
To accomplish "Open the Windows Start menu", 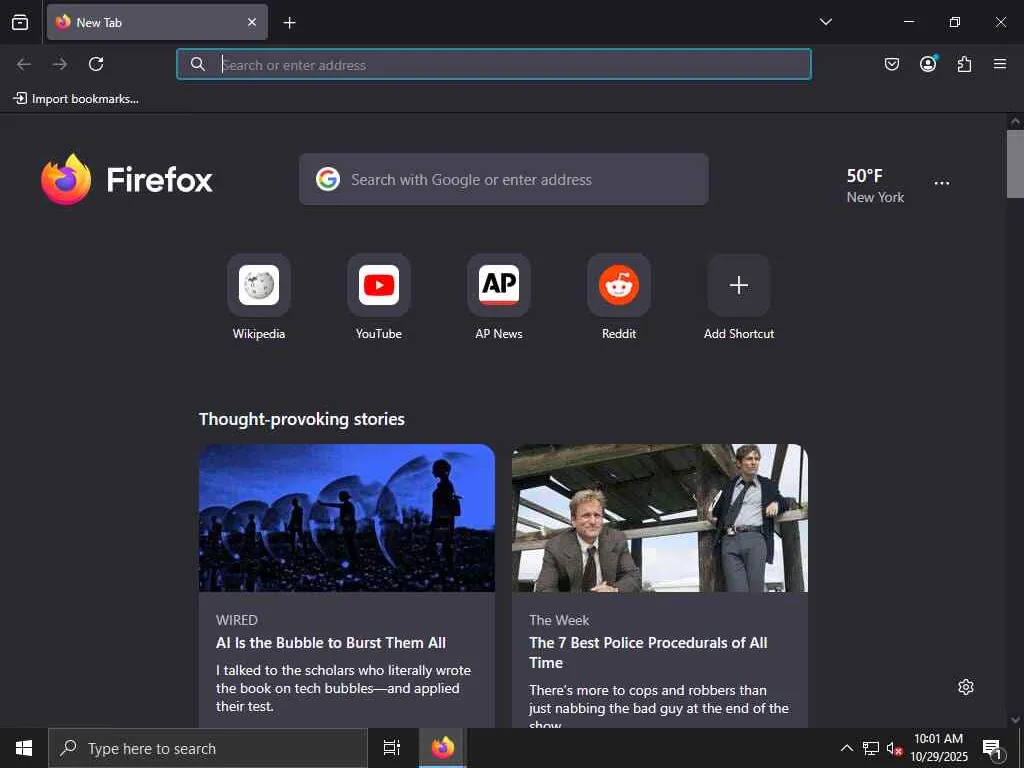I will click(x=24, y=748).
